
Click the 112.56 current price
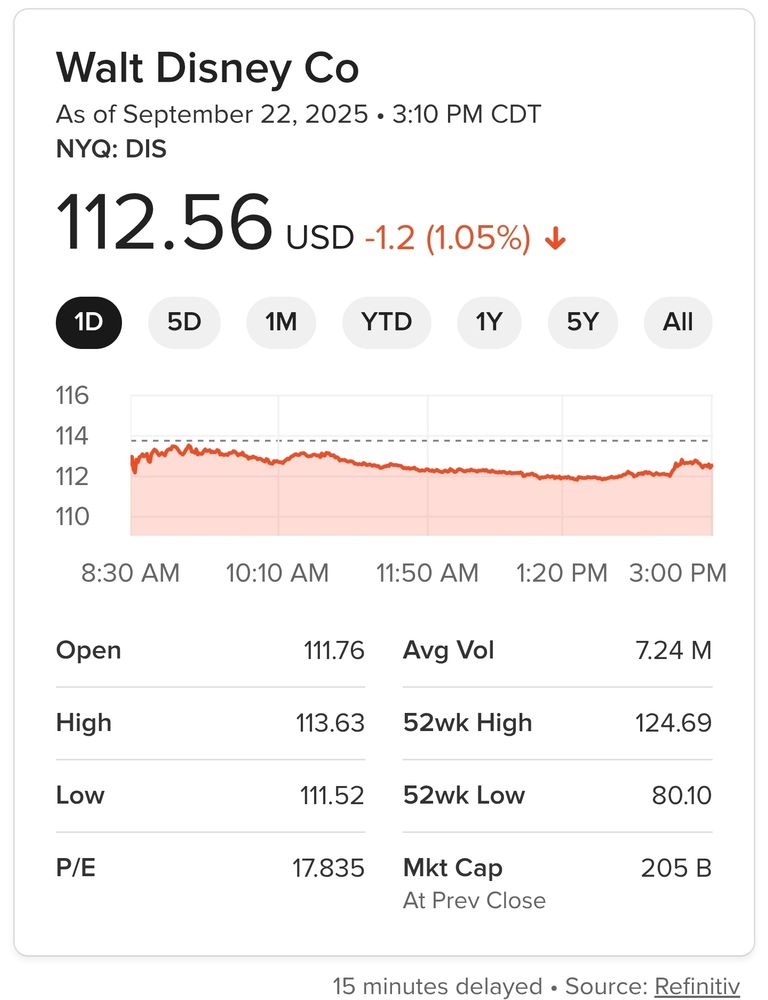pos(164,222)
